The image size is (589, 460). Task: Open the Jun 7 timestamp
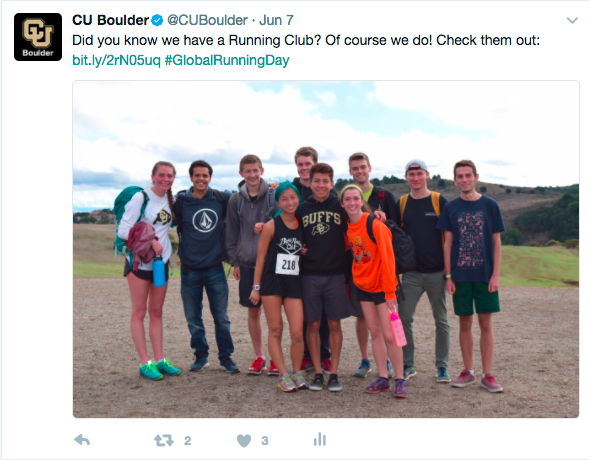[x=276, y=20]
